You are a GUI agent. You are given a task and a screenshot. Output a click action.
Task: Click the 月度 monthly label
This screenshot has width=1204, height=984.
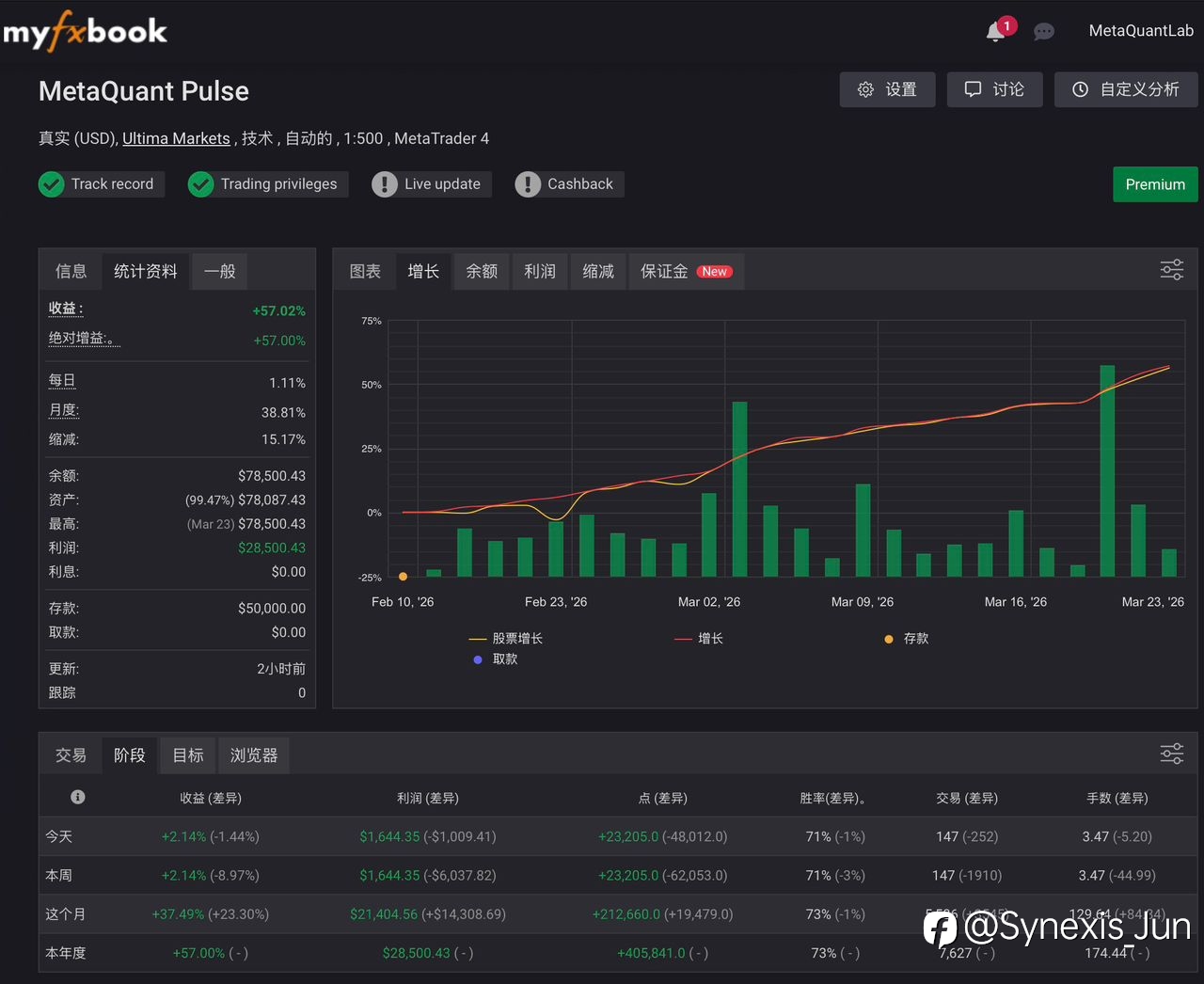[64, 410]
